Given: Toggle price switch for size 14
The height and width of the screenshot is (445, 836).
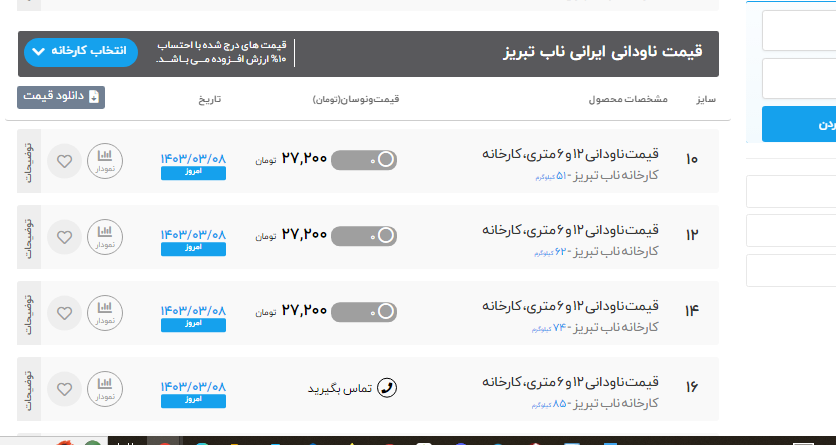Looking at the screenshot, I should point(364,311).
